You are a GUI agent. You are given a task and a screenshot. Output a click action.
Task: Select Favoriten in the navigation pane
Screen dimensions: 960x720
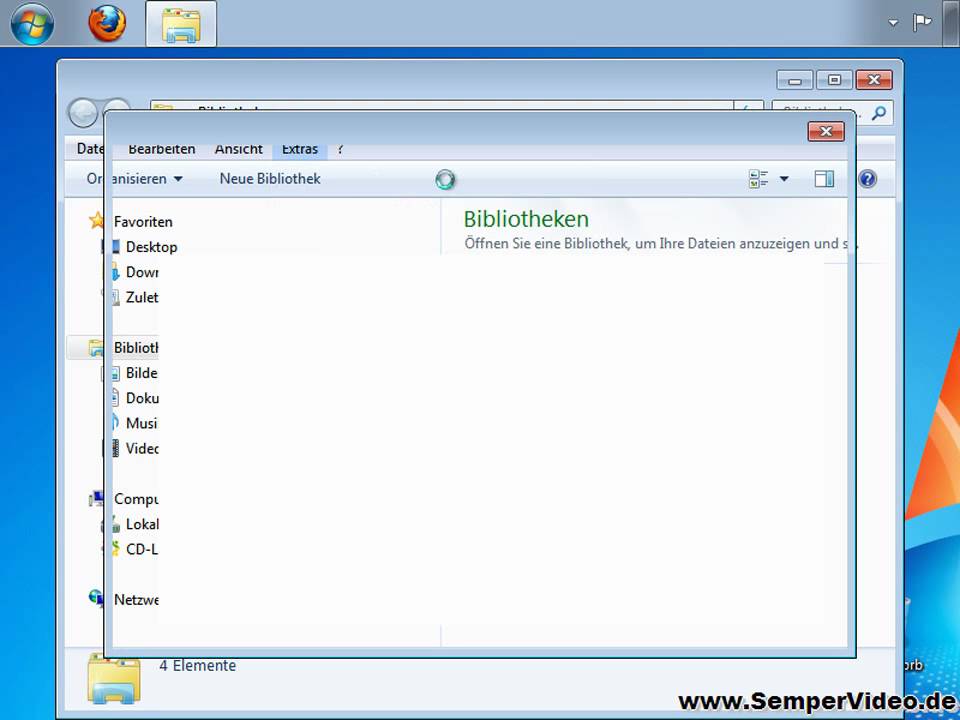click(143, 222)
